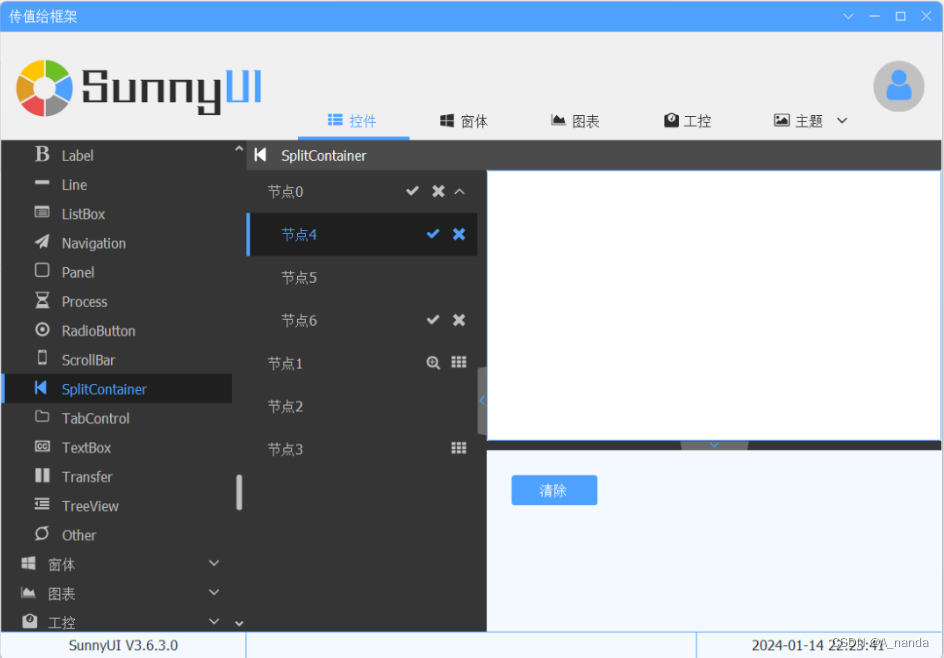Switch to the 控件 tab
Viewport: 944px width, 658px height.
click(353, 121)
